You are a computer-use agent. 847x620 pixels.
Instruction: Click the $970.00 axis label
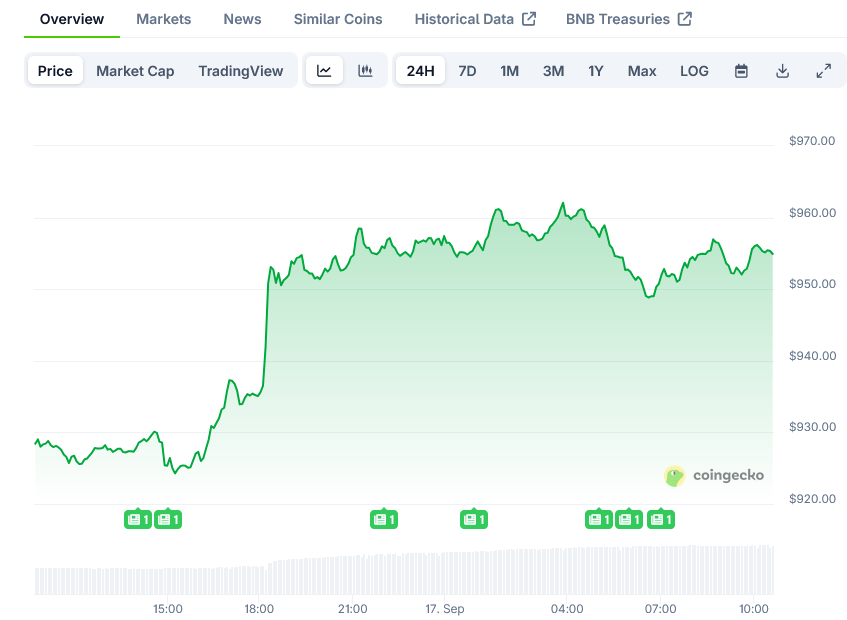click(x=812, y=141)
